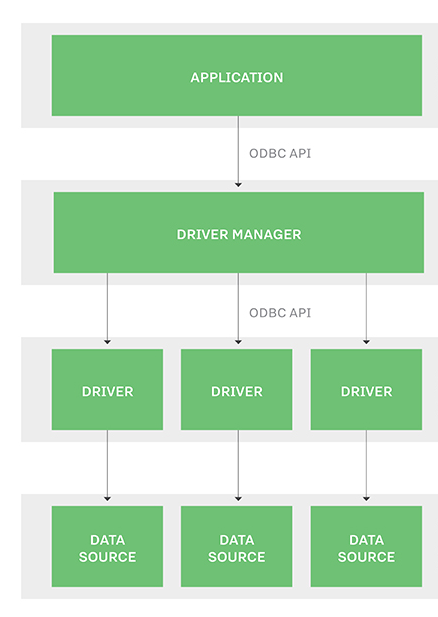Click arrowhead pointing into left DATA SOURCE
The image size is (438, 617).
point(107,499)
